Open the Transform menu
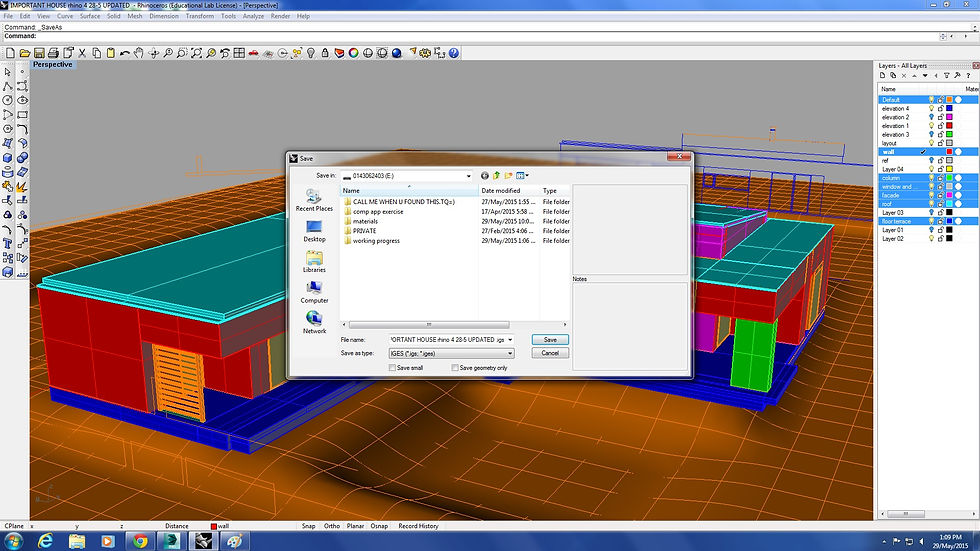 199,16
